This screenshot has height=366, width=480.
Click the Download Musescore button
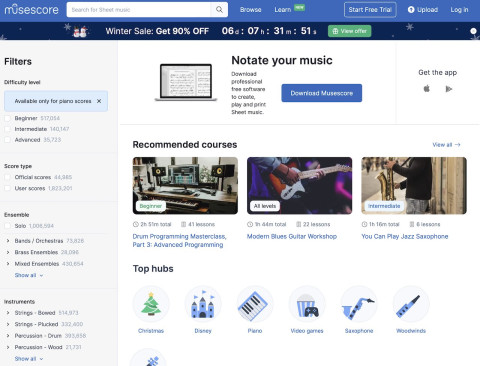(322, 93)
